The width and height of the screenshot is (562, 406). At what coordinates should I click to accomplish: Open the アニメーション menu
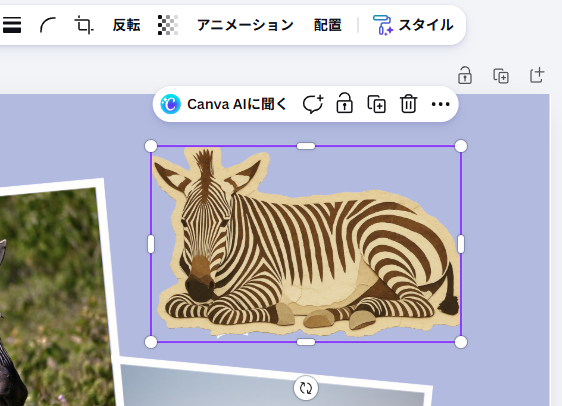click(x=245, y=25)
